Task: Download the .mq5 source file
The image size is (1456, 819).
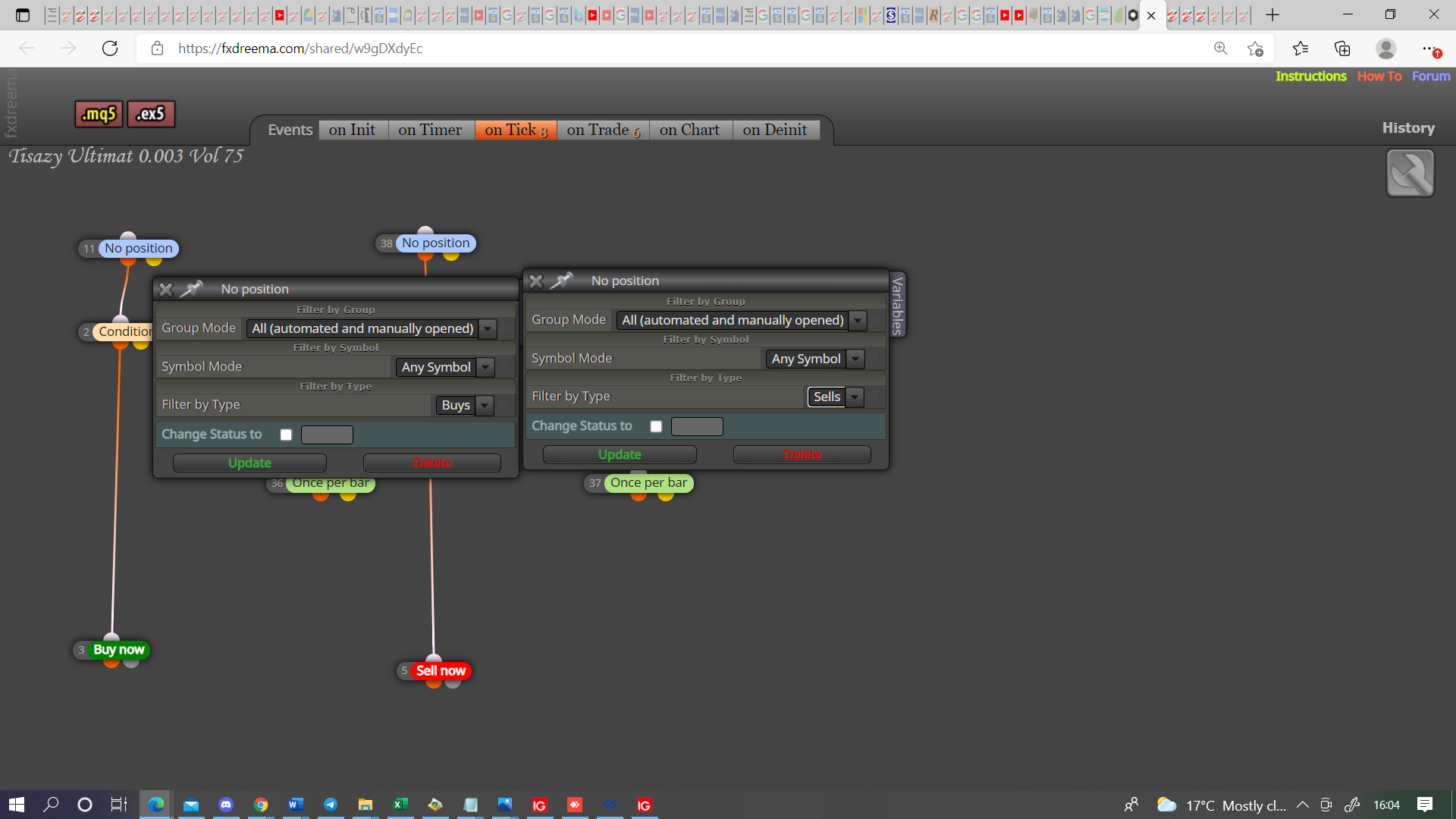Action: pos(99,115)
